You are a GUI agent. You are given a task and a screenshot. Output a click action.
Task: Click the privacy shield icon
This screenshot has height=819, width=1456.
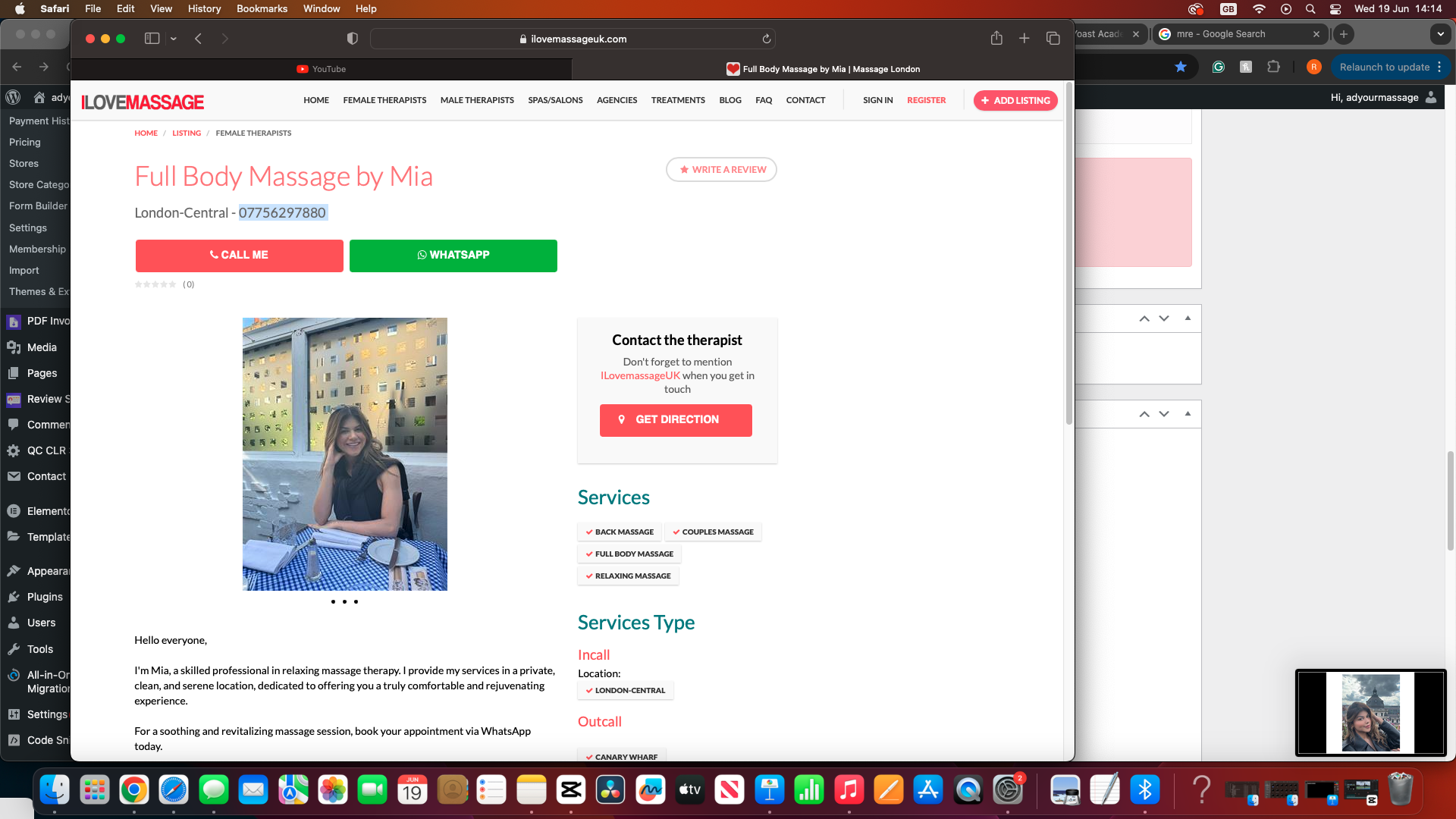(353, 39)
